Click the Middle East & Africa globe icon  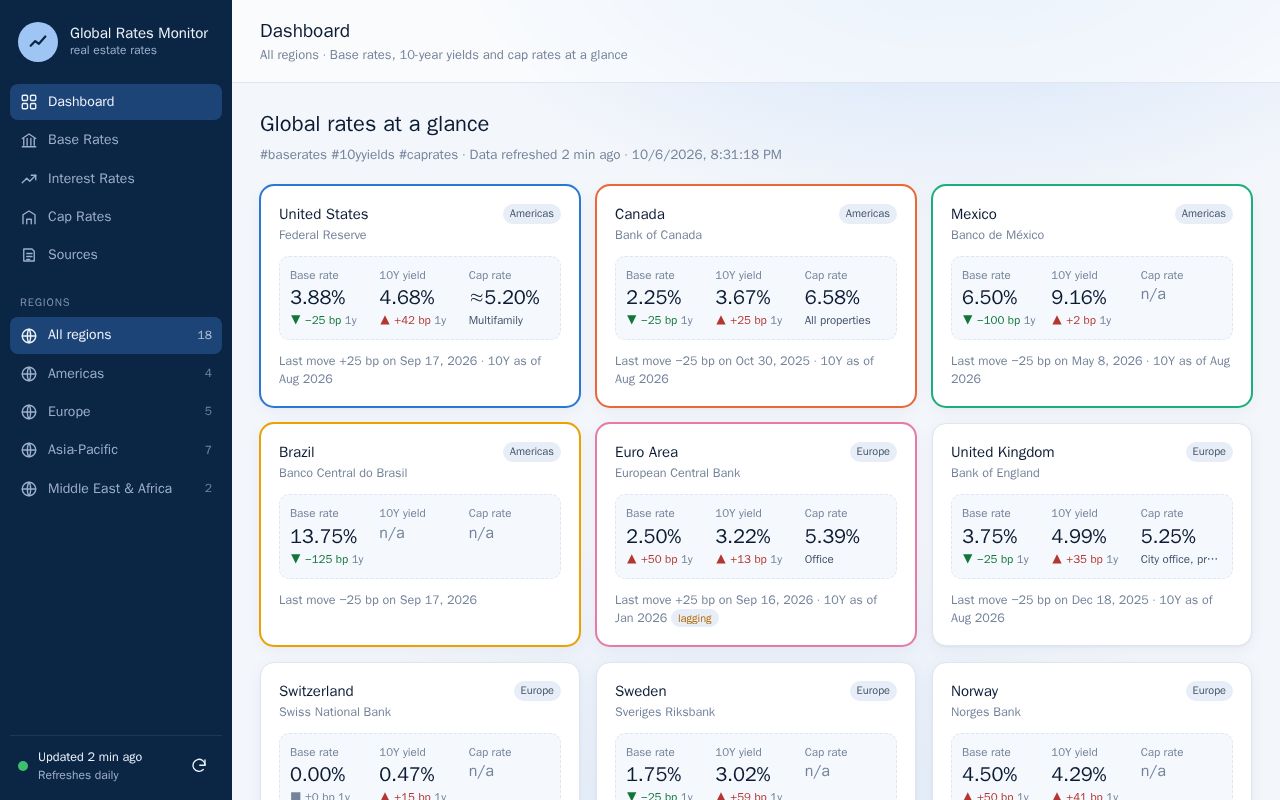point(29,489)
